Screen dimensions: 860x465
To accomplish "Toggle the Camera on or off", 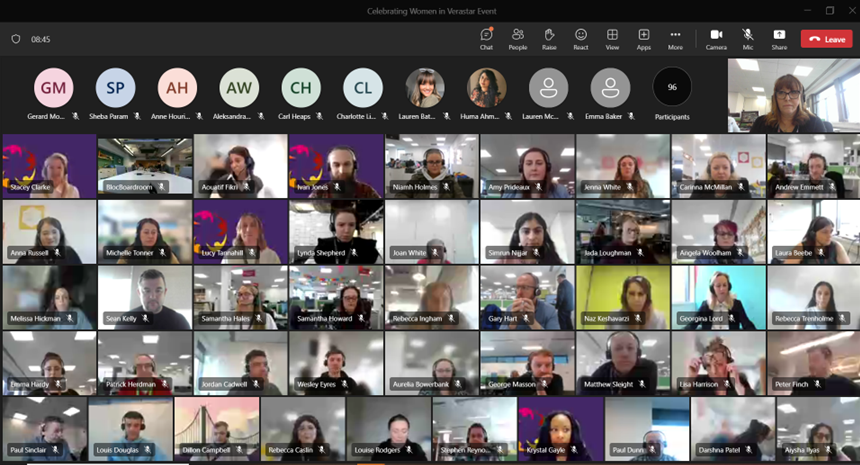I will point(716,39).
